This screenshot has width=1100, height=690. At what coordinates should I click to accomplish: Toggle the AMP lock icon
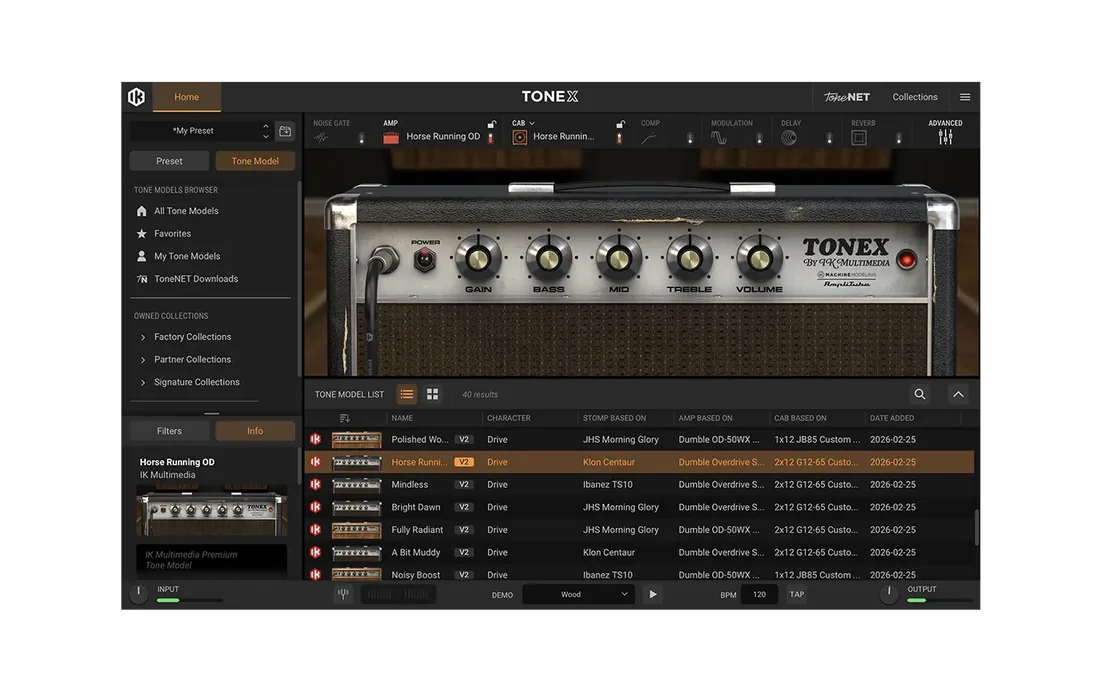tap(492, 124)
